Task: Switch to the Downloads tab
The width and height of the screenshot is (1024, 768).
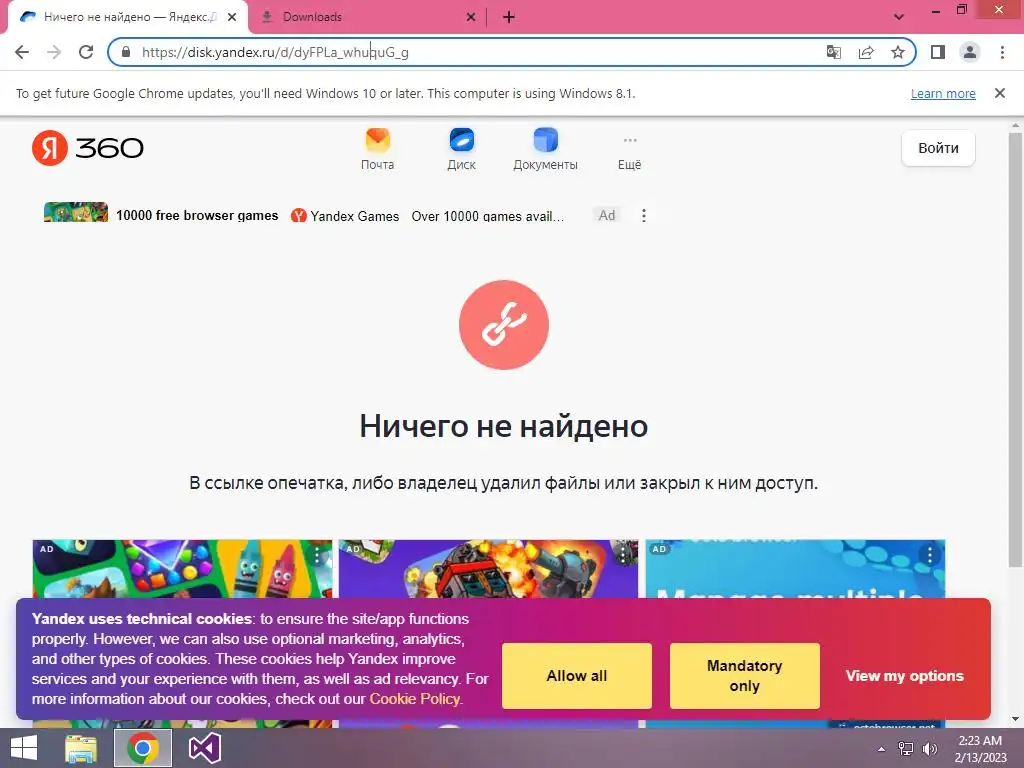Action: coord(368,17)
